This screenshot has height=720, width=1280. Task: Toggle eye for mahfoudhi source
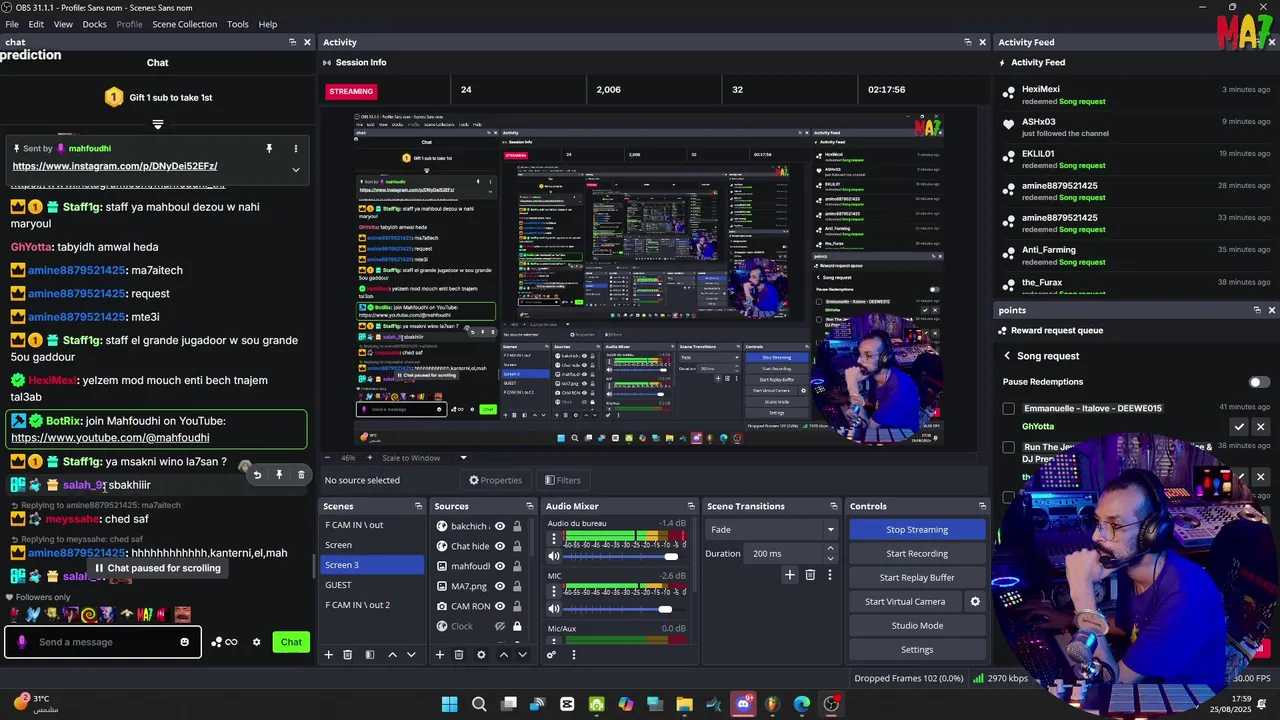click(500, 566)
